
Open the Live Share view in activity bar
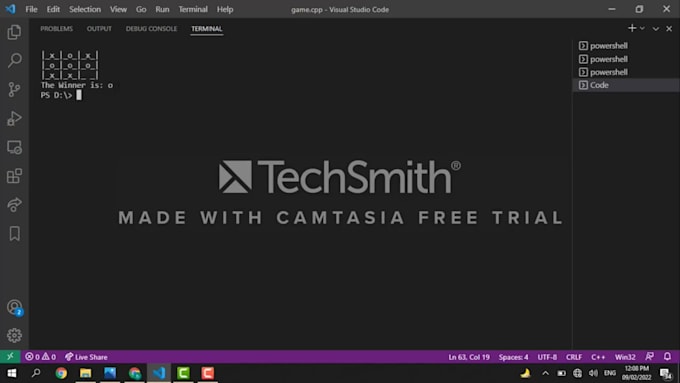[x=14, y=205]
